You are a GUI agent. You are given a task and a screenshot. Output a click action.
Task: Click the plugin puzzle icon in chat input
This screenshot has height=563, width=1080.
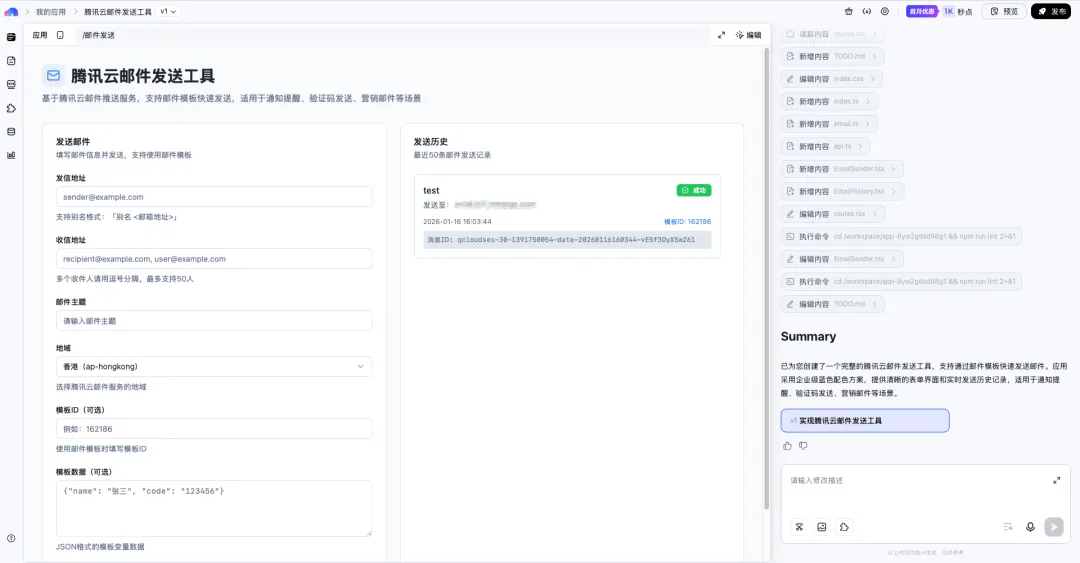click(844, 527)
